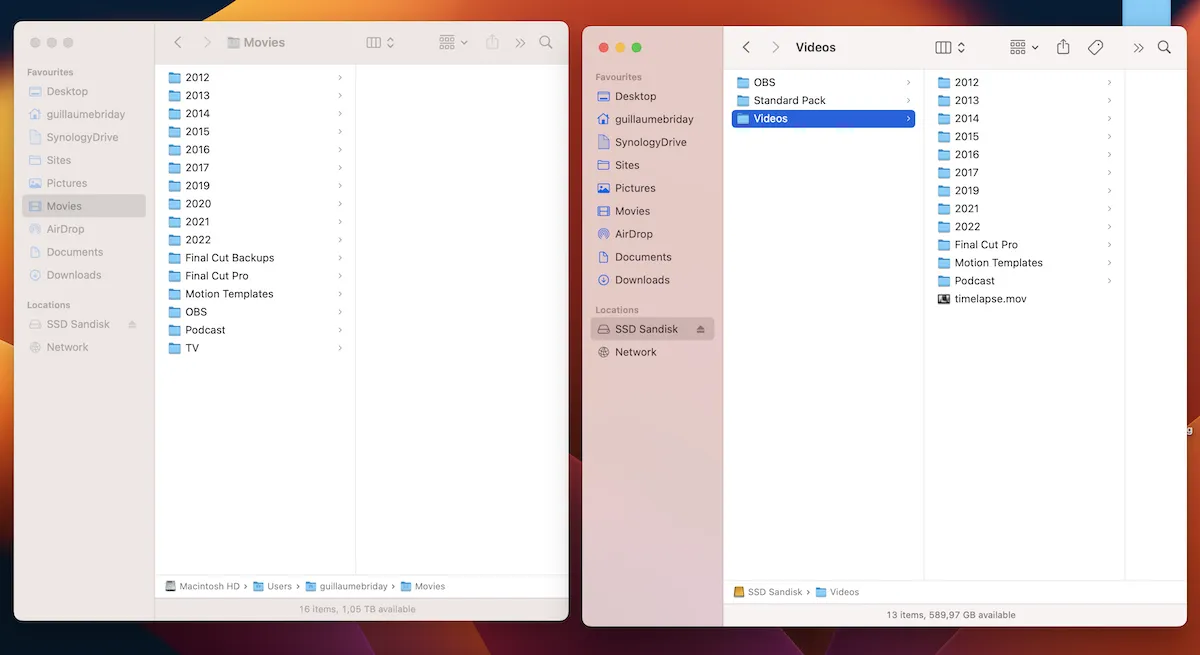Click the forward arrow in Videos window
The height and width of the screenshot is (655, 1200).
tap(775, 47)
